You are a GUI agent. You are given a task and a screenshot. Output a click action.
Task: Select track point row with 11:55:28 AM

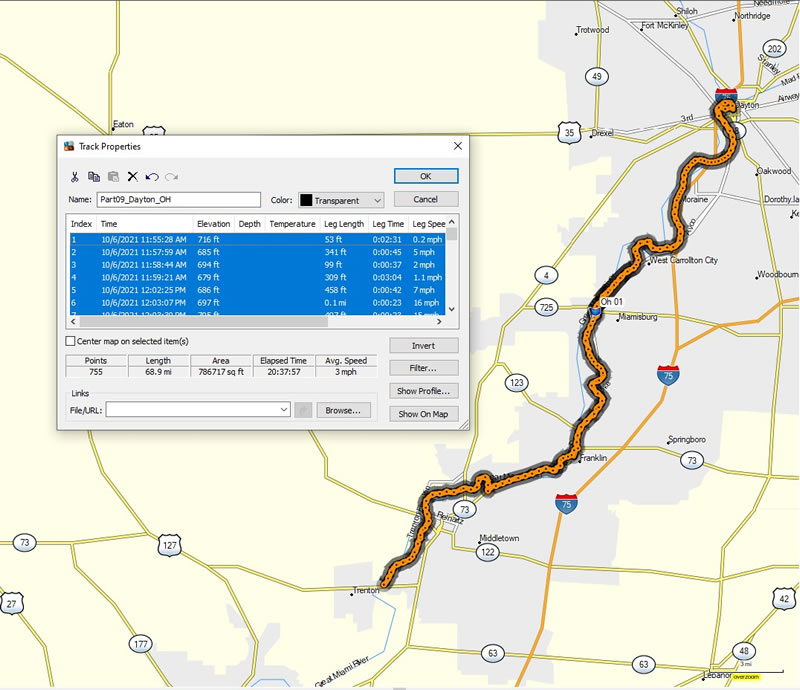click(257, 239)
